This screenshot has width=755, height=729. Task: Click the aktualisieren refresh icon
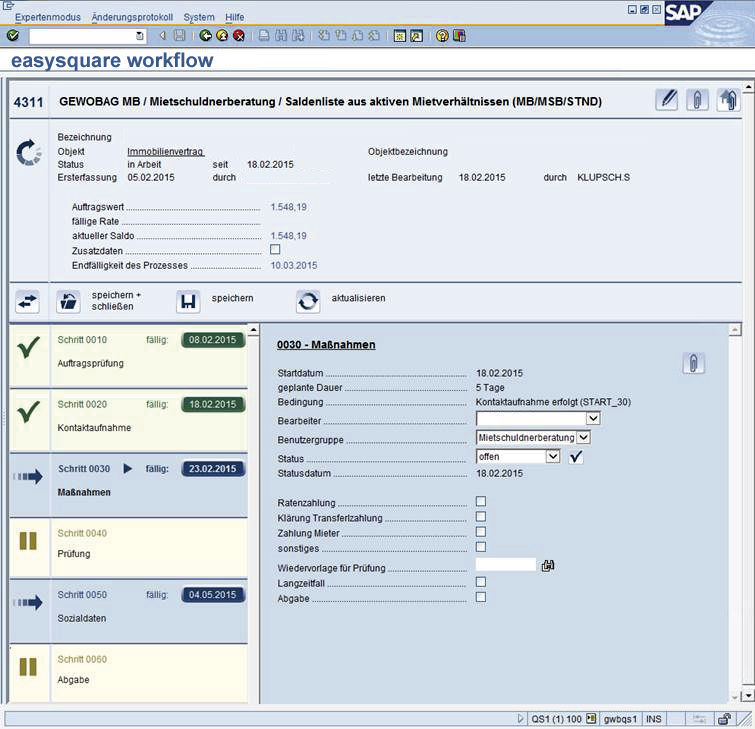308,301
